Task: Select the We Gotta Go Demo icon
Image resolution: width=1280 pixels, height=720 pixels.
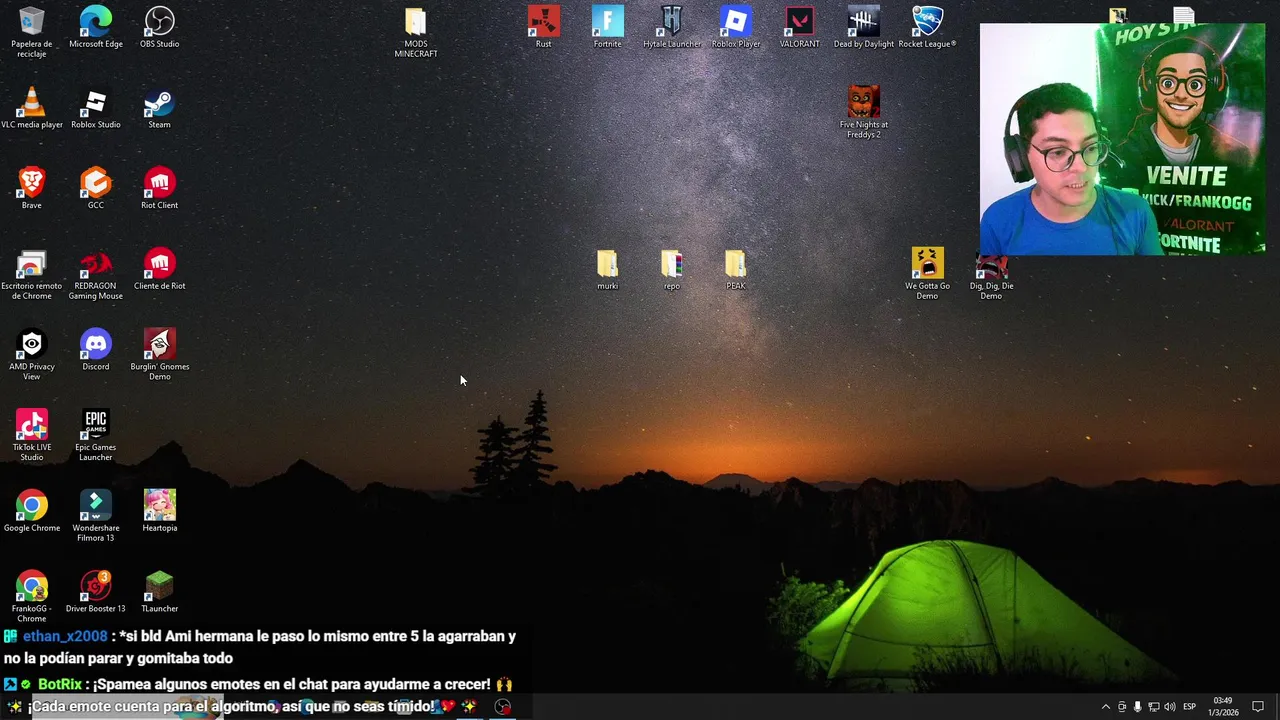Action: click(x=928, y=274)
